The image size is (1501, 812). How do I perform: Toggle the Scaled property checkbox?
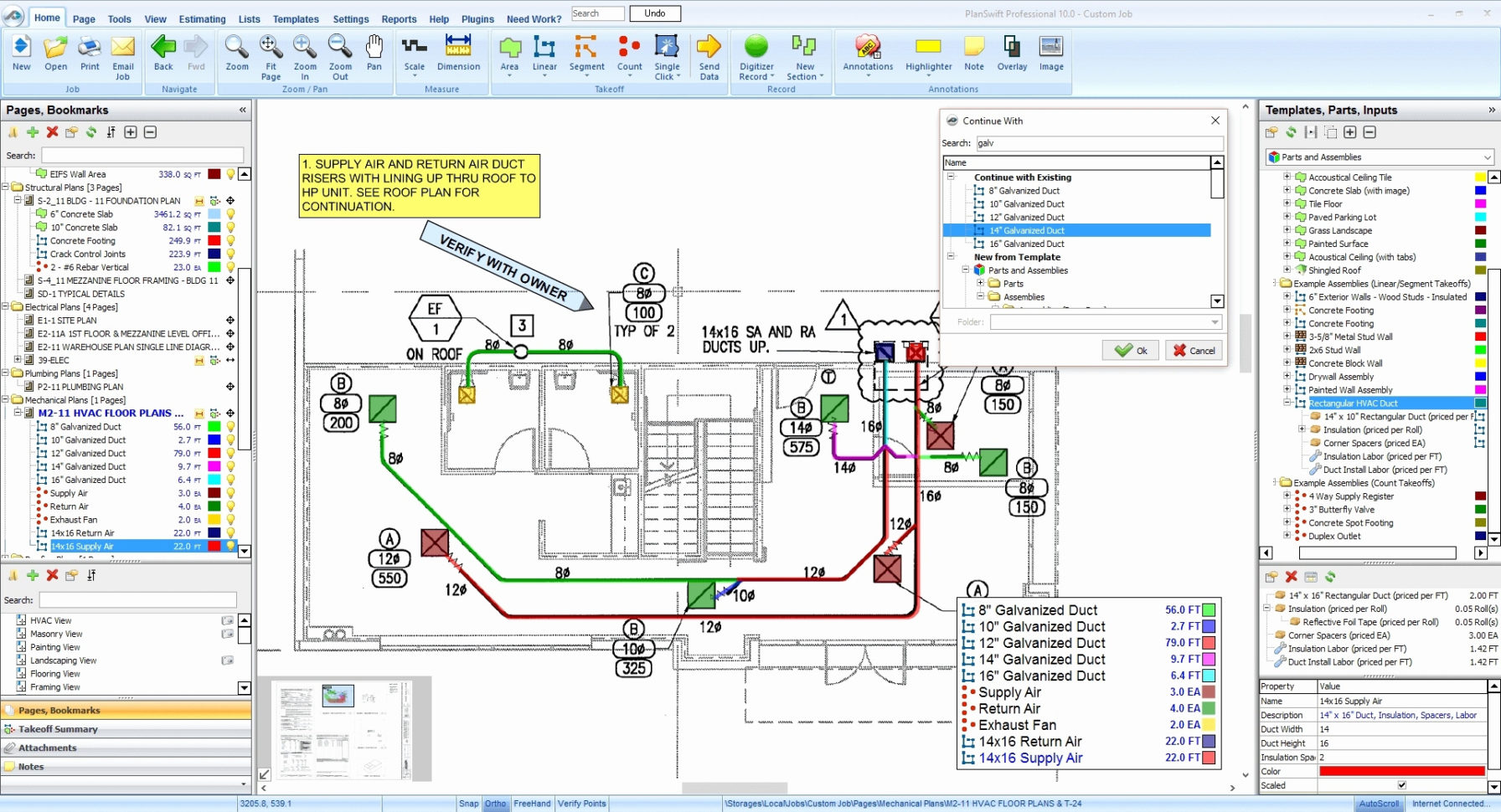pyautogui.click(x=1402, y=785)
